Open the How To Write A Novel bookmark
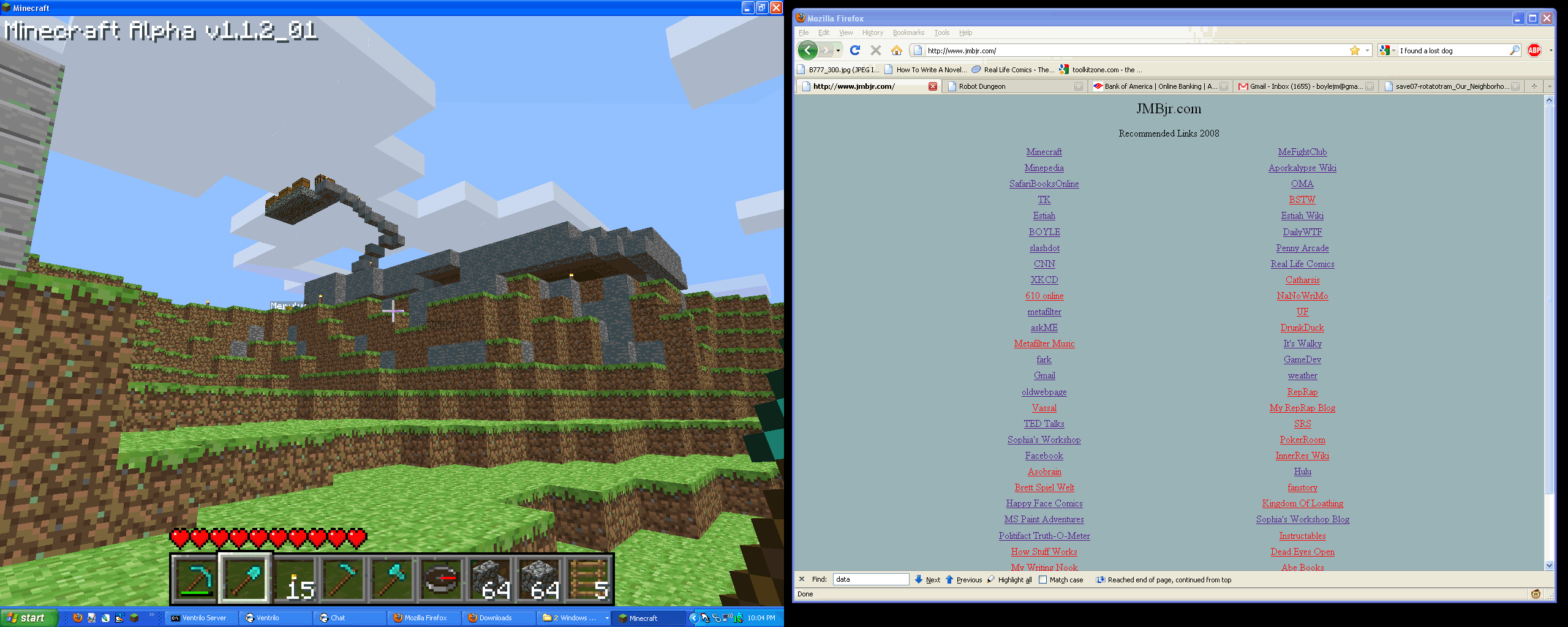 925,70
